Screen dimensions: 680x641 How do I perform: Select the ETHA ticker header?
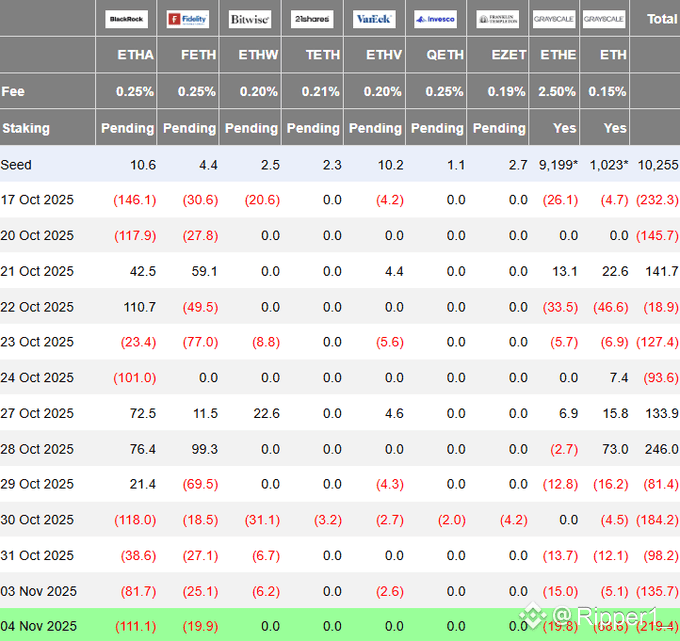click(x=135, y=55)
